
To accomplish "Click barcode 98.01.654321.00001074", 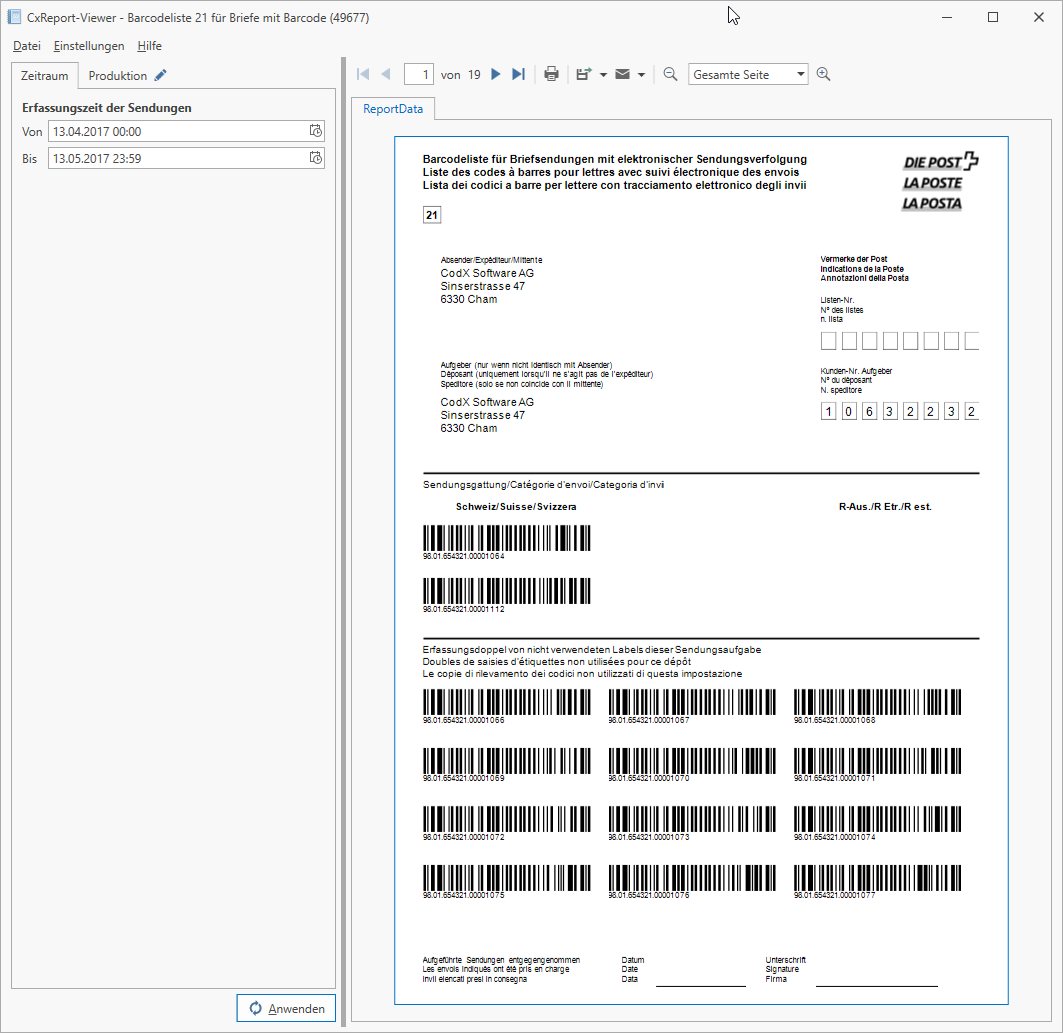I will click(877, 819).
